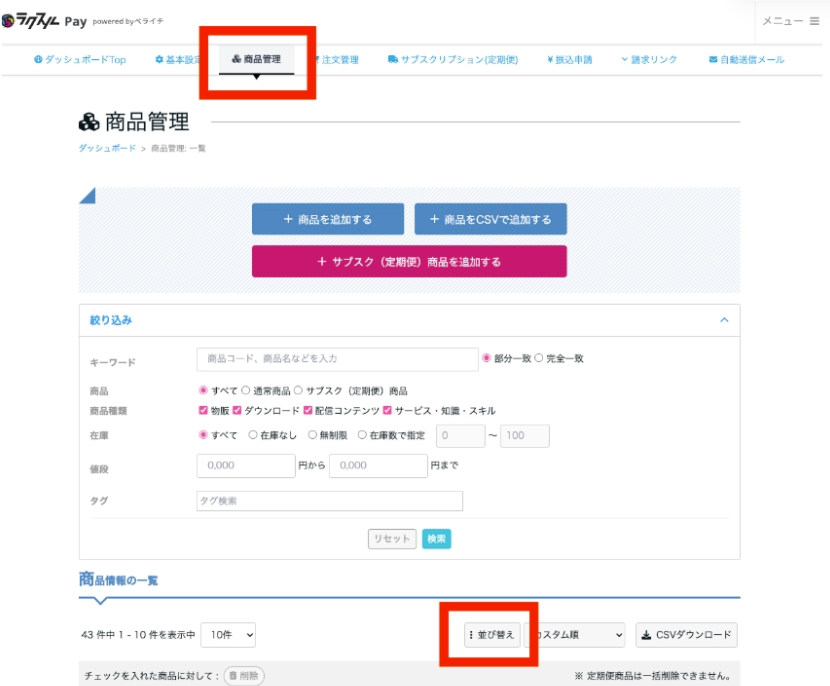The image size is (830, 686).
Task: Switch to the 注文管理 tab
Action: click(337, 60)
